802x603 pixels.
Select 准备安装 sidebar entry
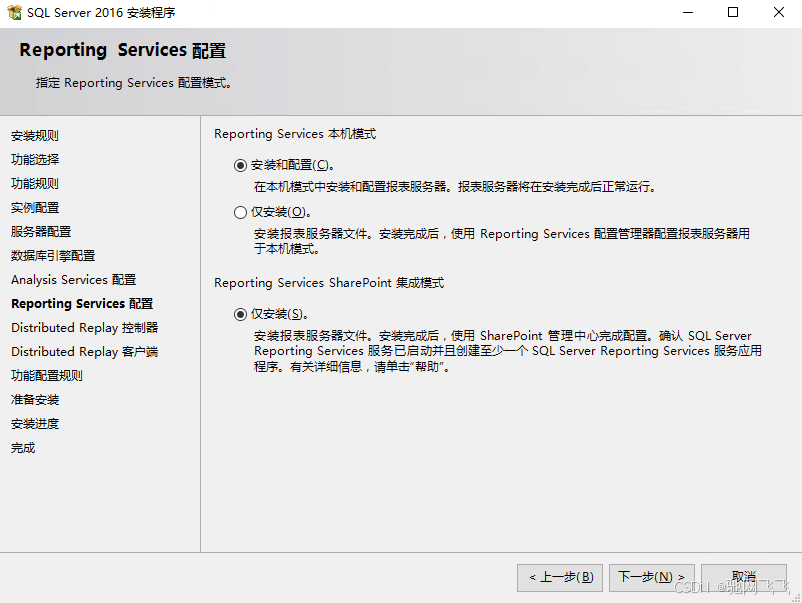click(35, 400)
